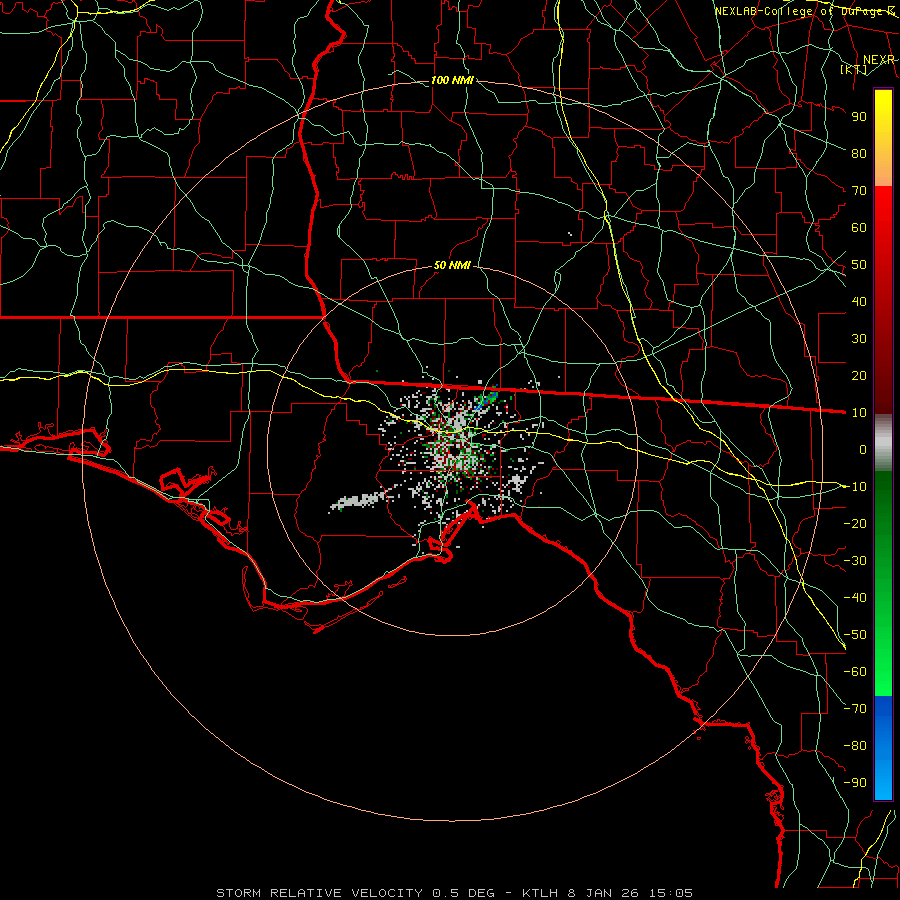Select the 80 value on the velocity scale

pyautogui.click(x=859, y=153)
